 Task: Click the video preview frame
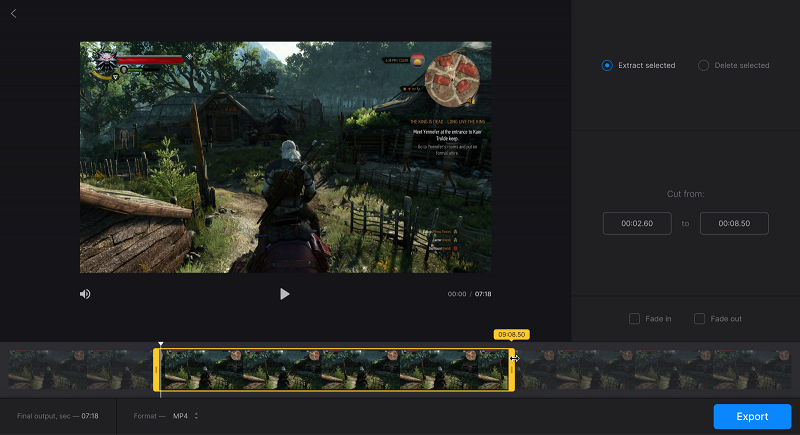(286, 157)
